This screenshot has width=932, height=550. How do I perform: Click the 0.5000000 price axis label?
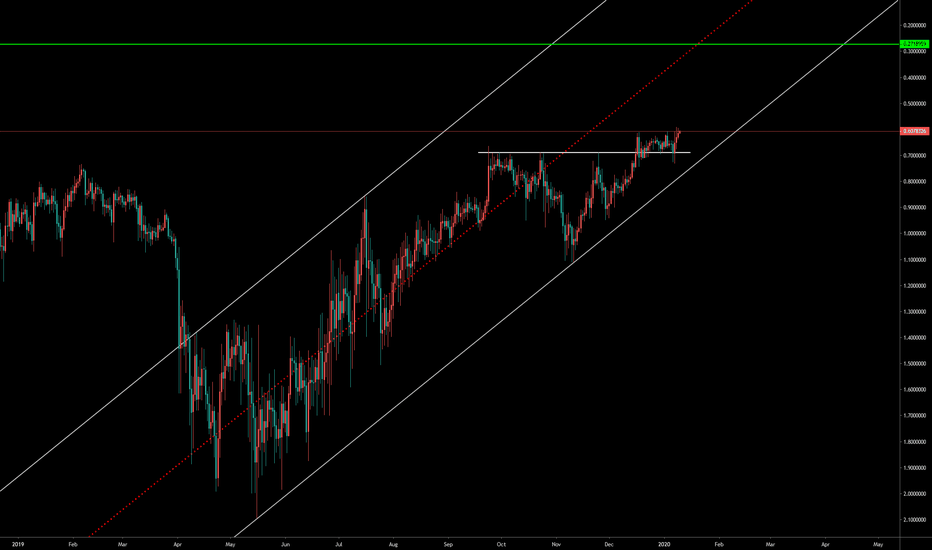(x=915, y=103)
